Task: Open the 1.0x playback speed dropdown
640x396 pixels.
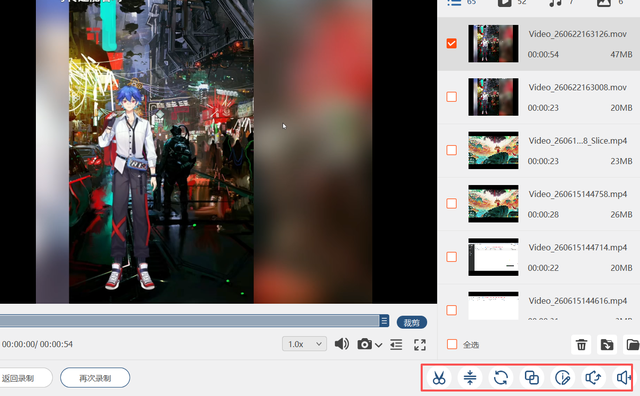Action: pos(304,344)
